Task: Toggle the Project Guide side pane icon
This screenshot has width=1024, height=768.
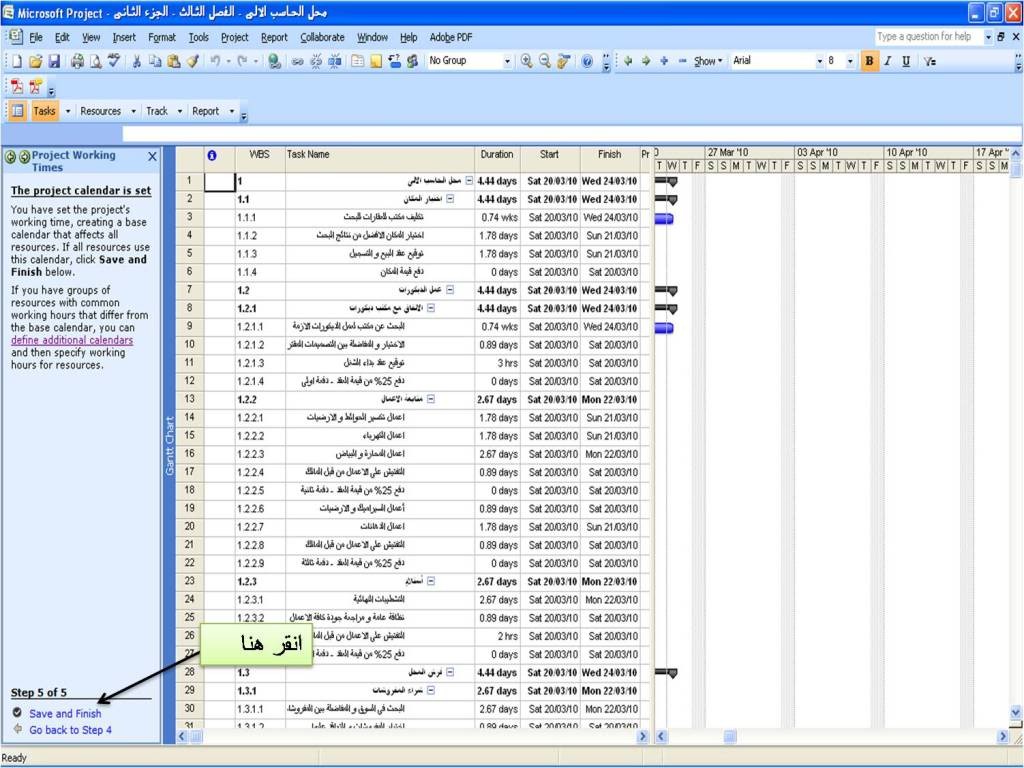Action: (x=18, y=111)
